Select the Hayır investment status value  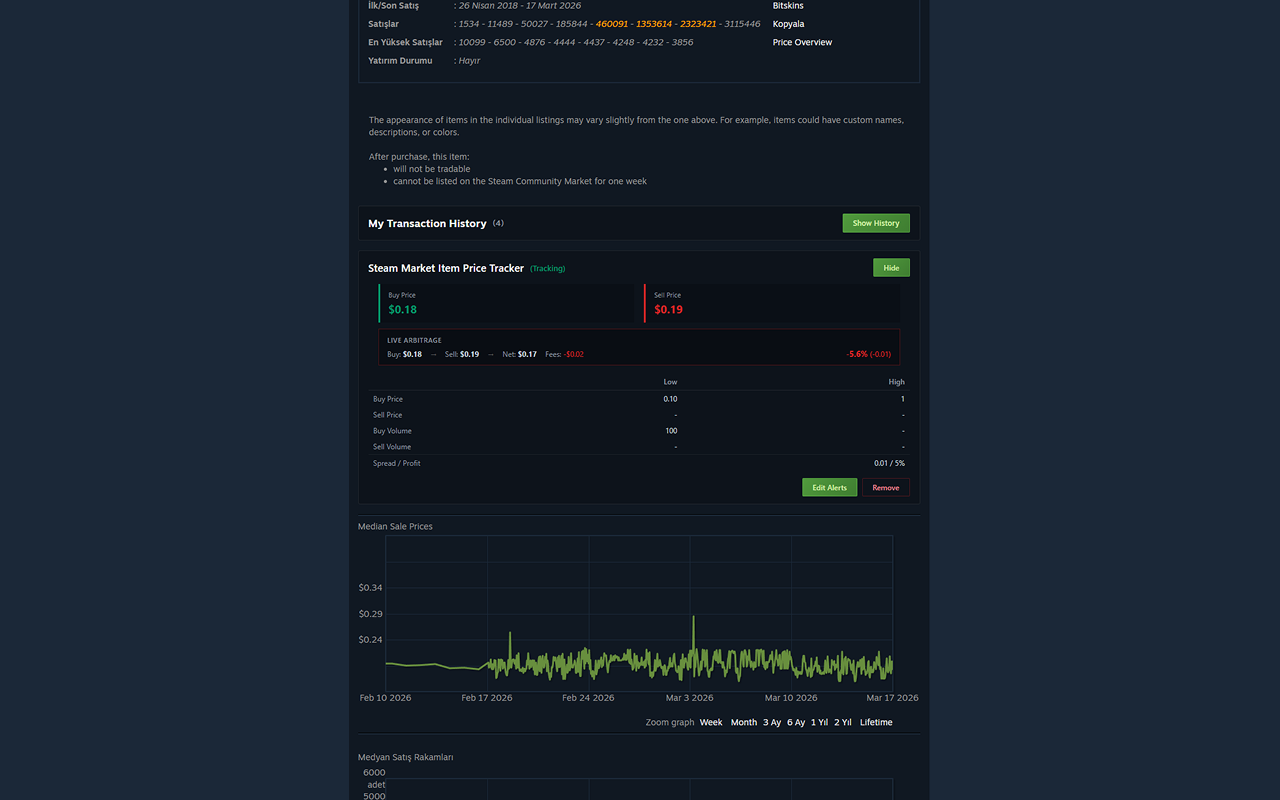tap(469, 61)
